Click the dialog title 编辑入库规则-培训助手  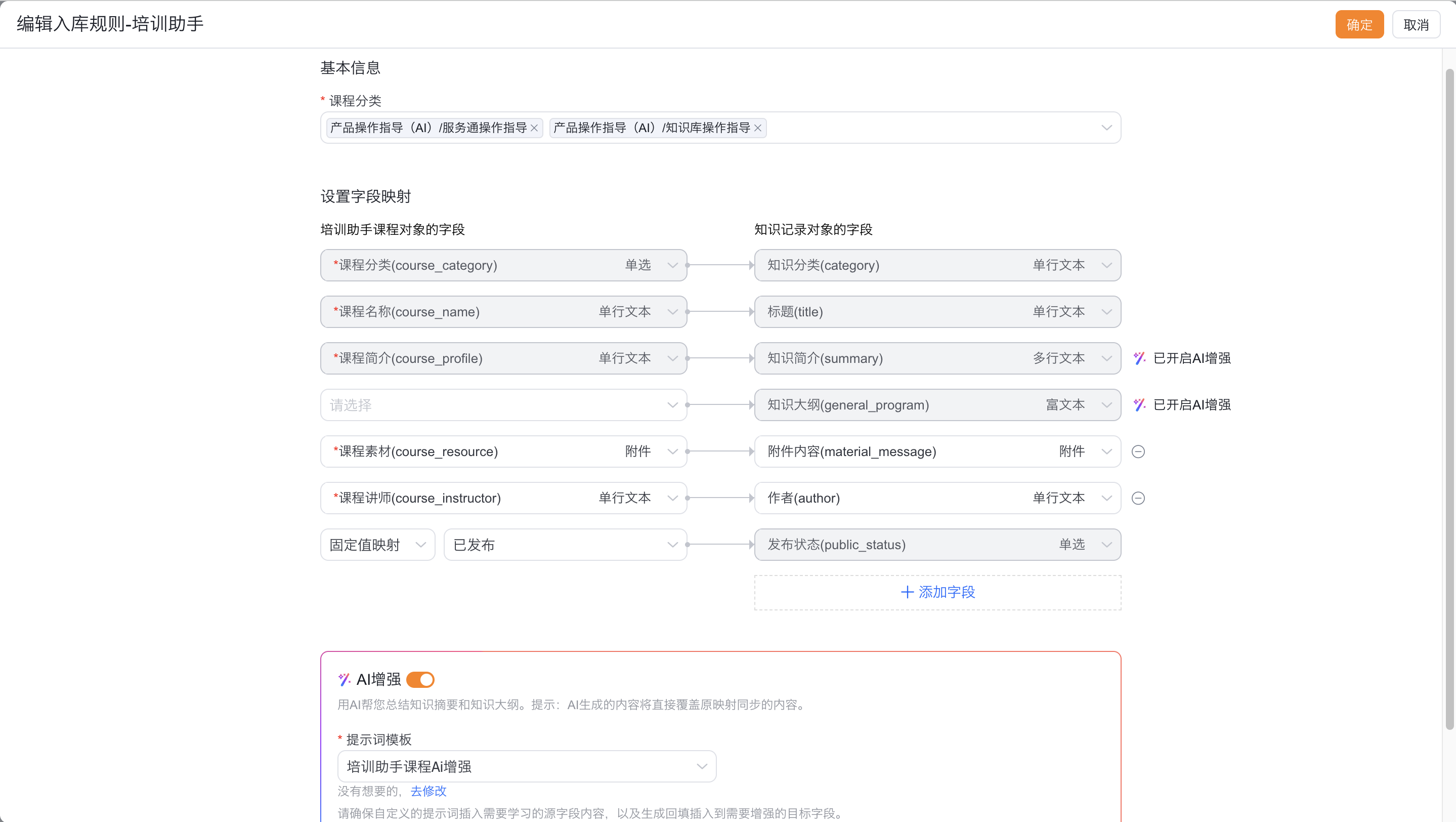tap(110, 24)
